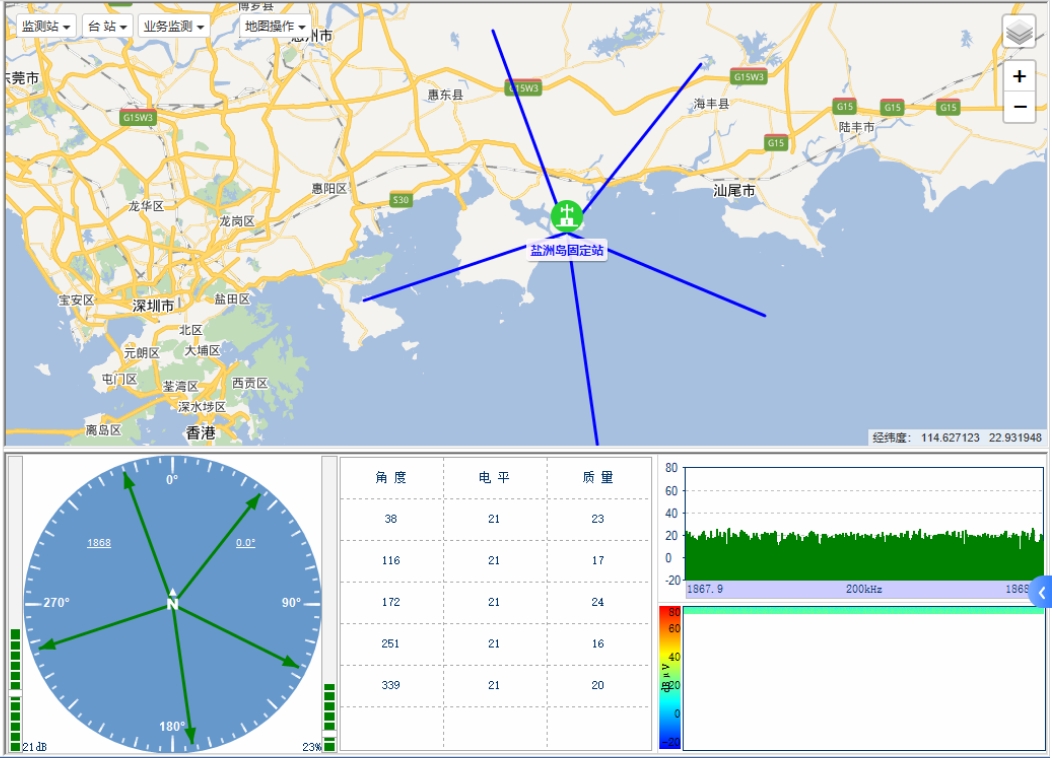Zoom out with the minus button
The width and height of the screenshot is (1052, 758).
coord(1019,106)
